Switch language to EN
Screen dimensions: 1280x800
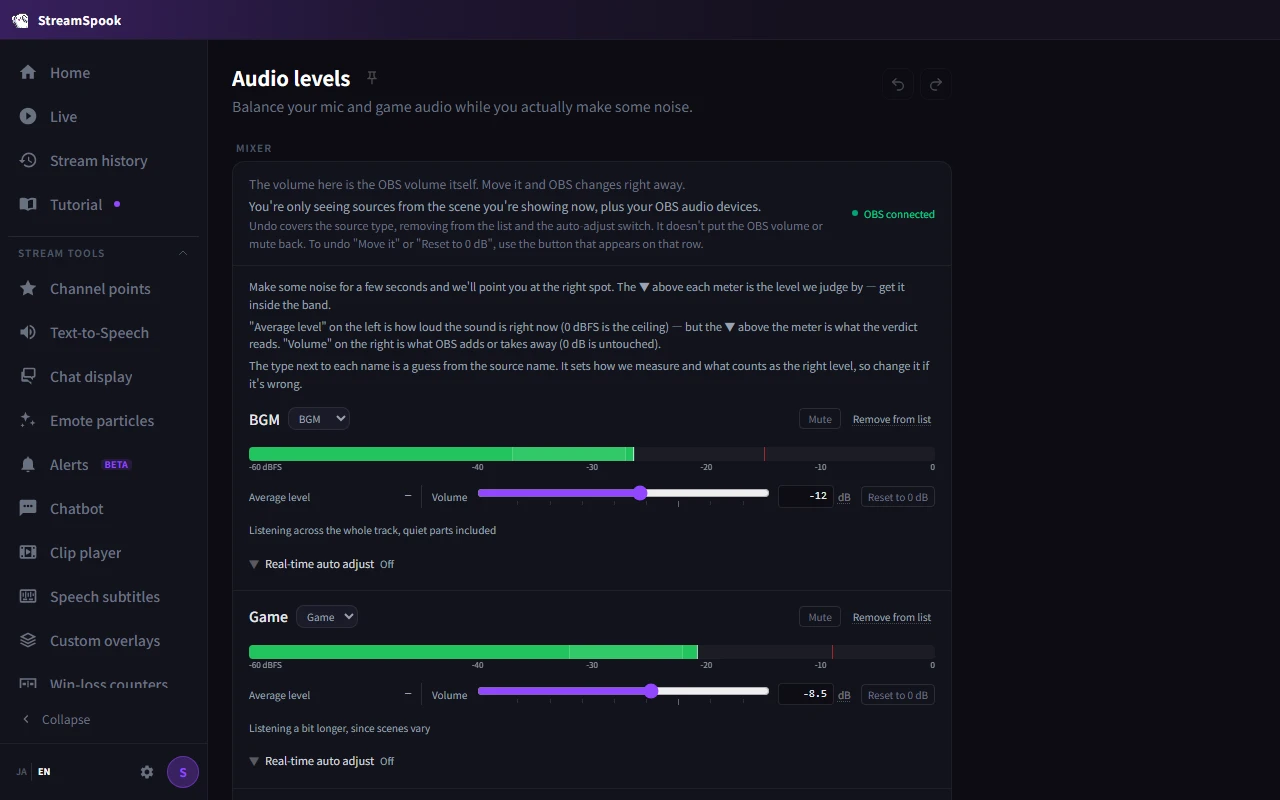(x=44, y=772)
